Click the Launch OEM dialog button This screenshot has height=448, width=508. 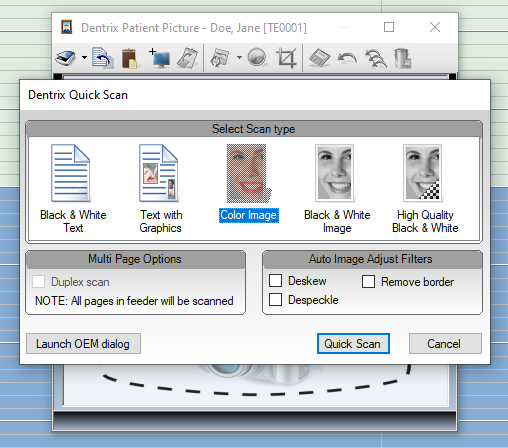pyautogui.click(x=83, y=344)
